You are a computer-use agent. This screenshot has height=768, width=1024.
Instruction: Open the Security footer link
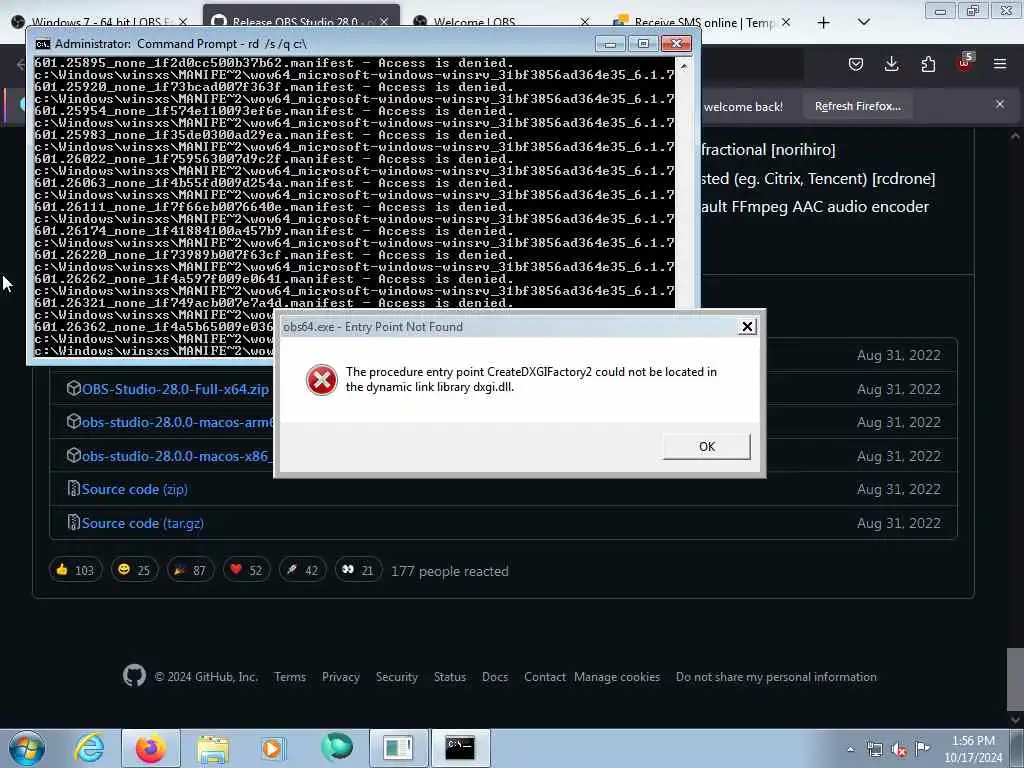click(396, 677)
